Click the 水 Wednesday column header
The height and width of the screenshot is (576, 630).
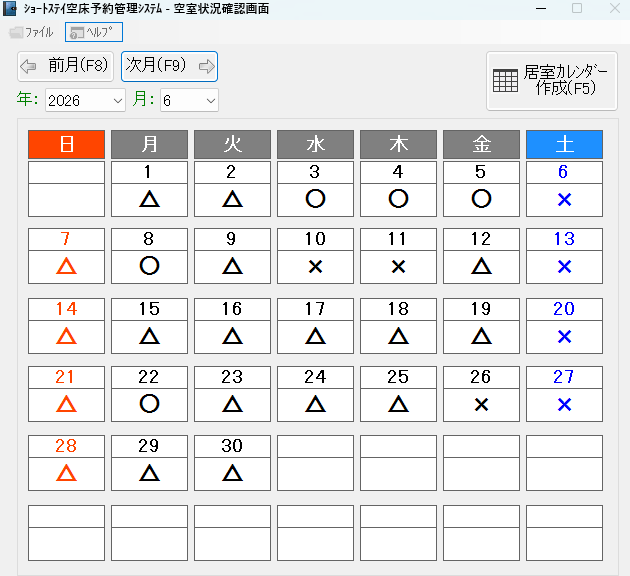point(315,144)
